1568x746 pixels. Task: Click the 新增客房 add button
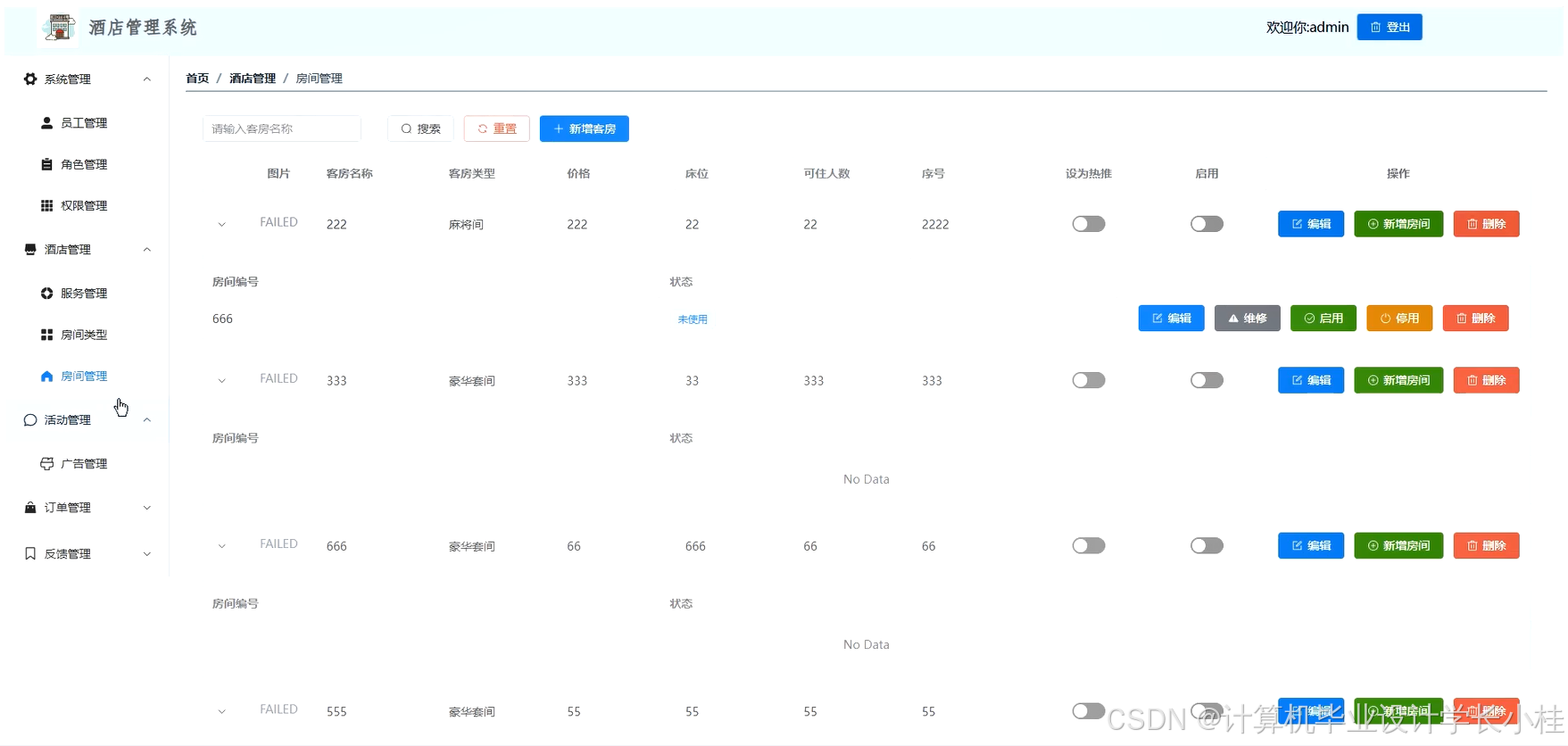585,128
